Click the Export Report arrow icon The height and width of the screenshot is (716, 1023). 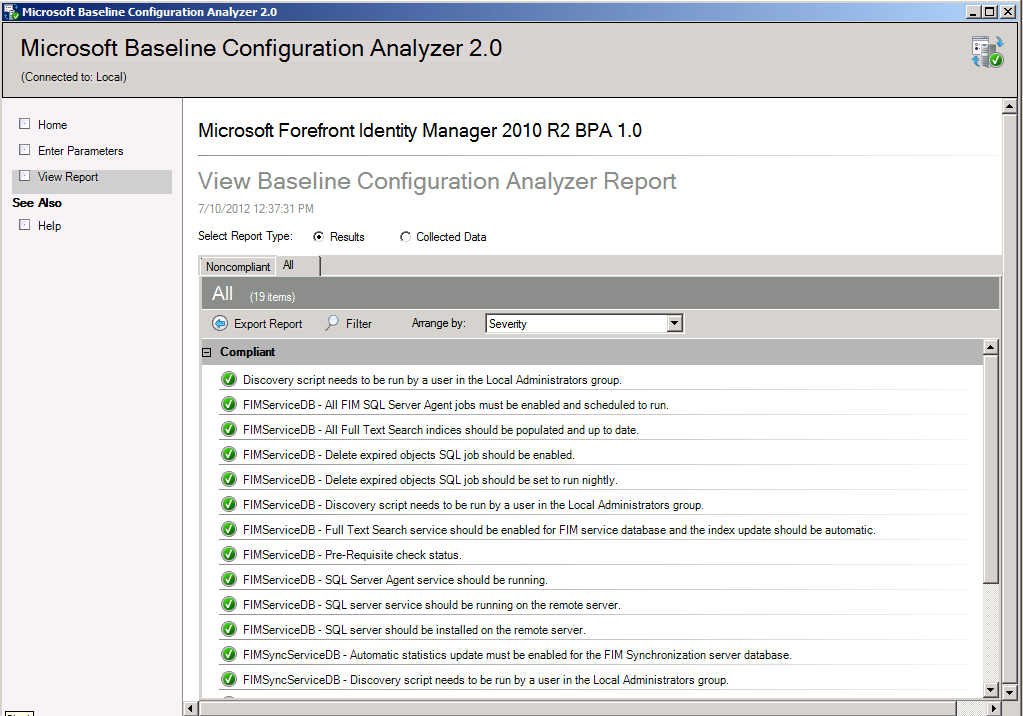(220, 324)
